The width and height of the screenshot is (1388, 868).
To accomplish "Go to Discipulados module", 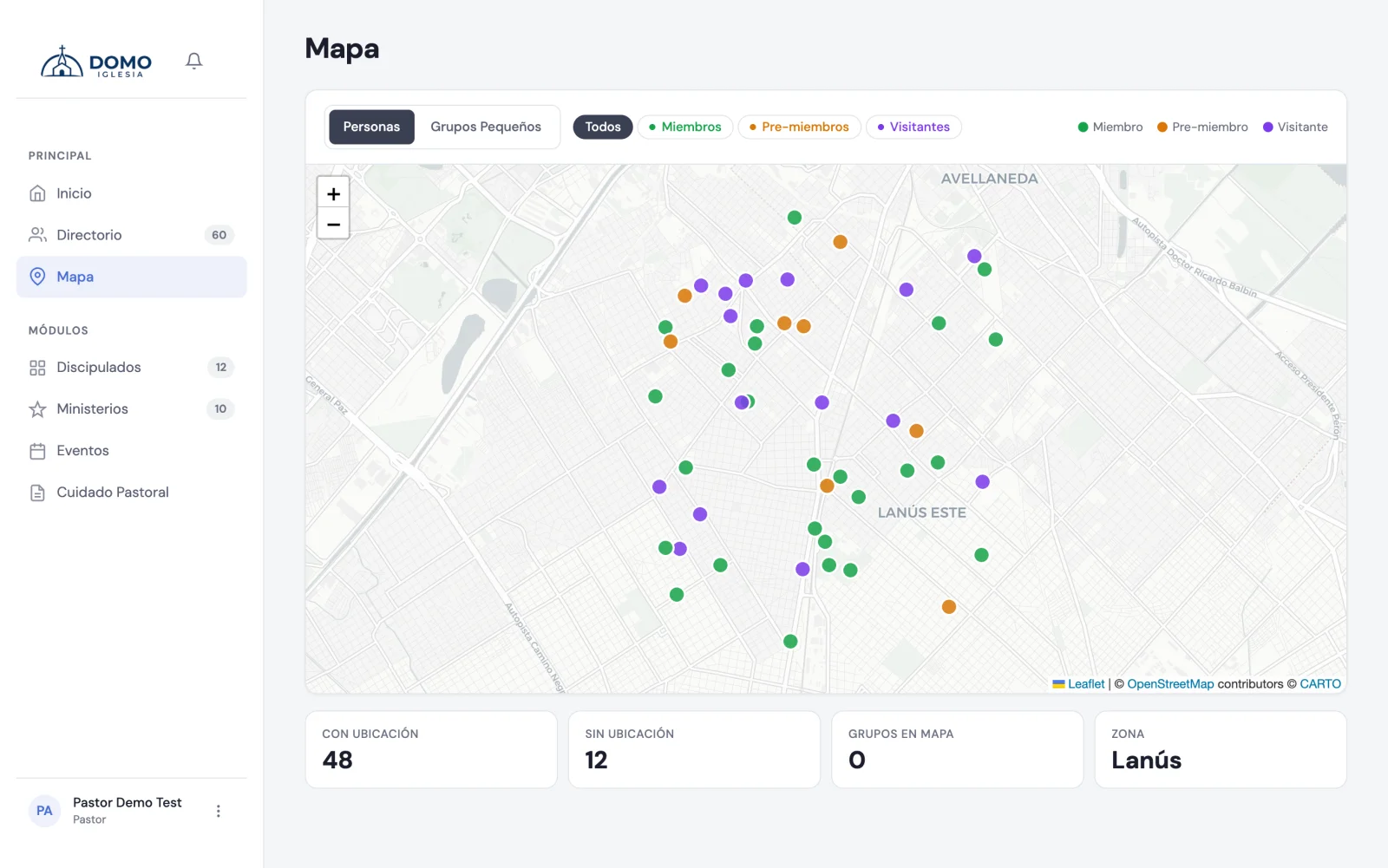I will pos(132,368).
